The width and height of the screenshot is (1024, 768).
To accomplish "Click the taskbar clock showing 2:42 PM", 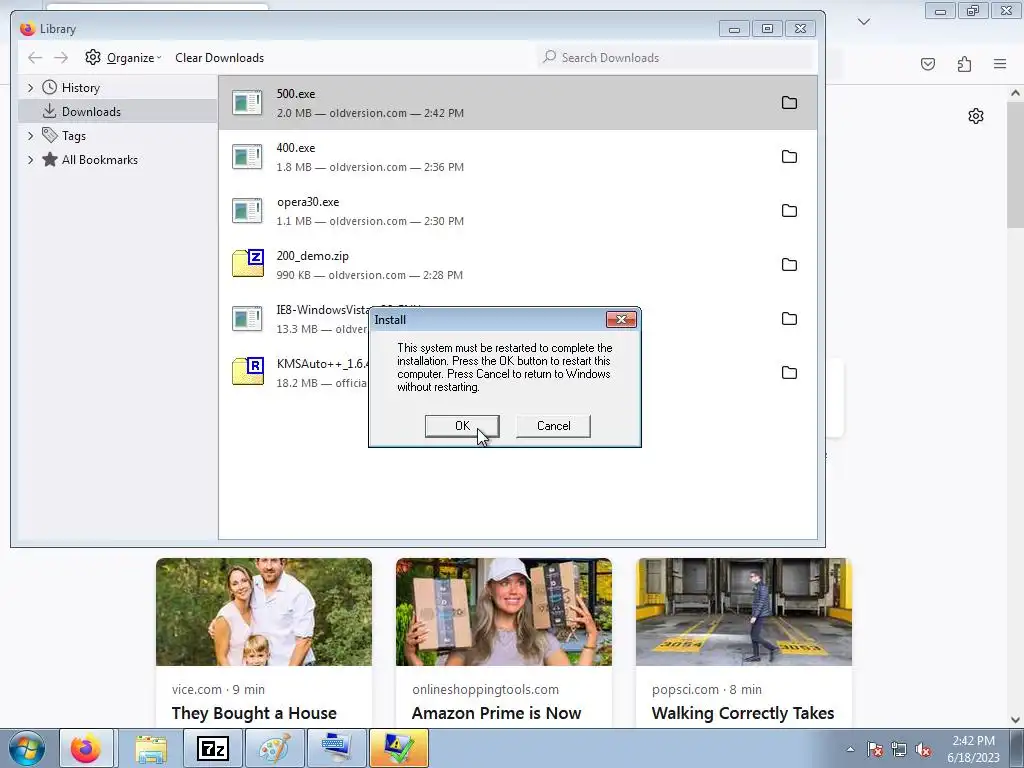I will (973, 741).
